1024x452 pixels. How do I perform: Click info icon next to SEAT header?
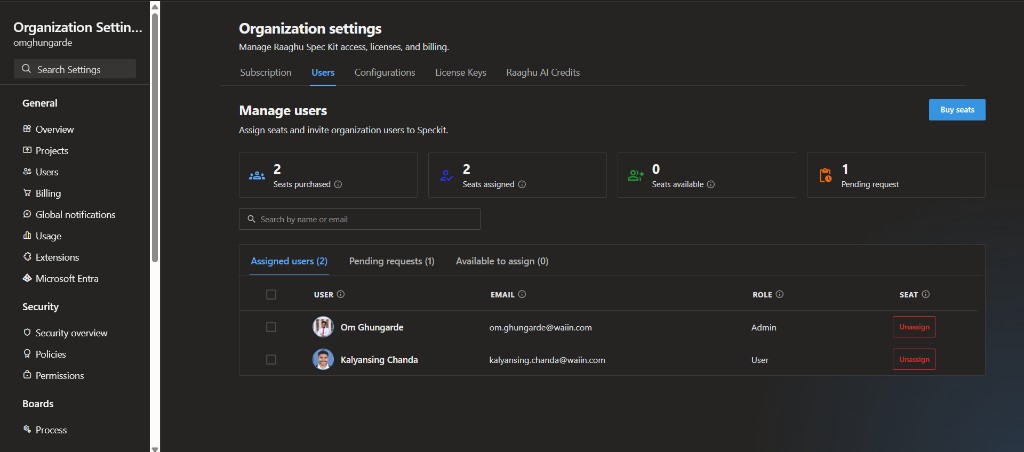coord(925,295)
